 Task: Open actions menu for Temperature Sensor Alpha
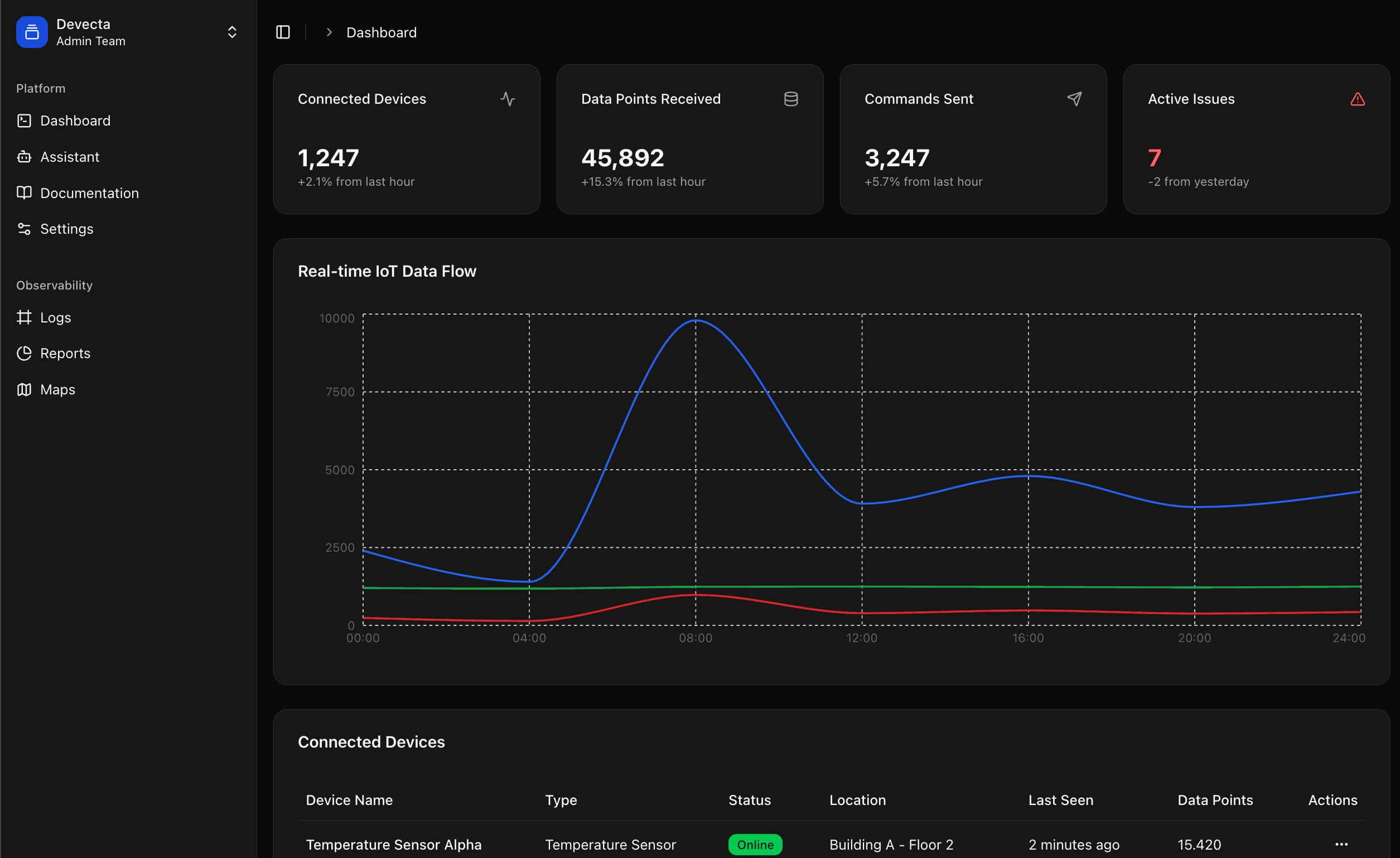[1341, 845]
